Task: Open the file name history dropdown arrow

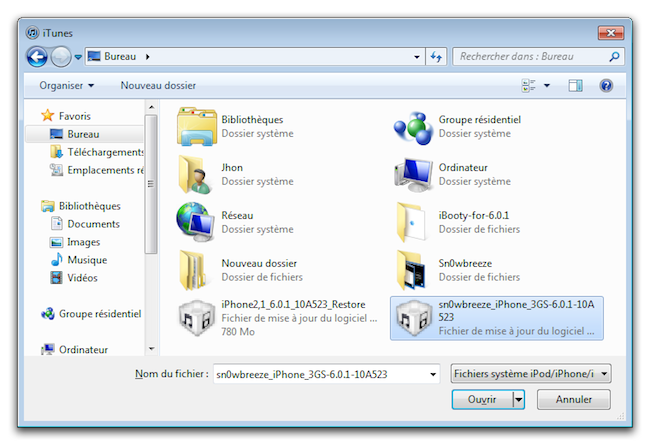Action: 433,374
